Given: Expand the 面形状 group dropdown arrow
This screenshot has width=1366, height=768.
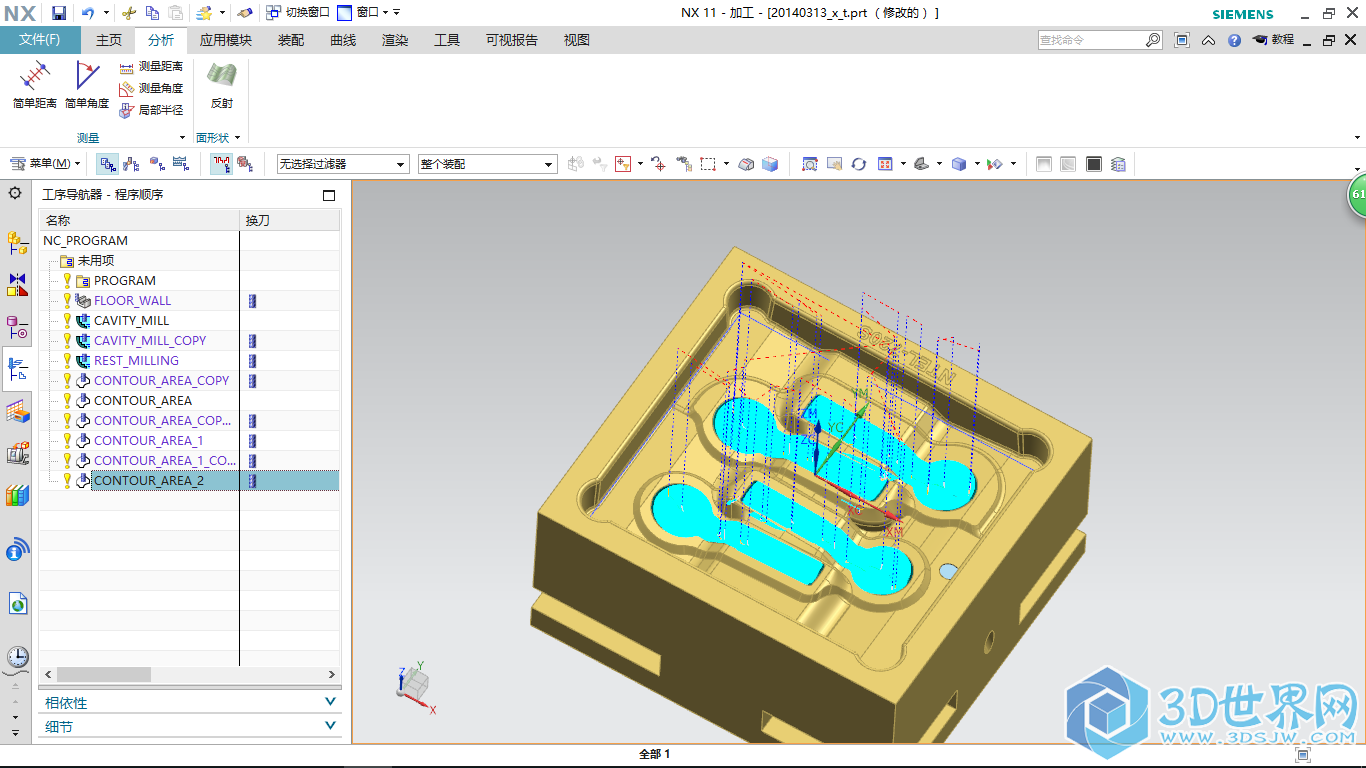Looking at the screenshot, I should coord(237,138).
